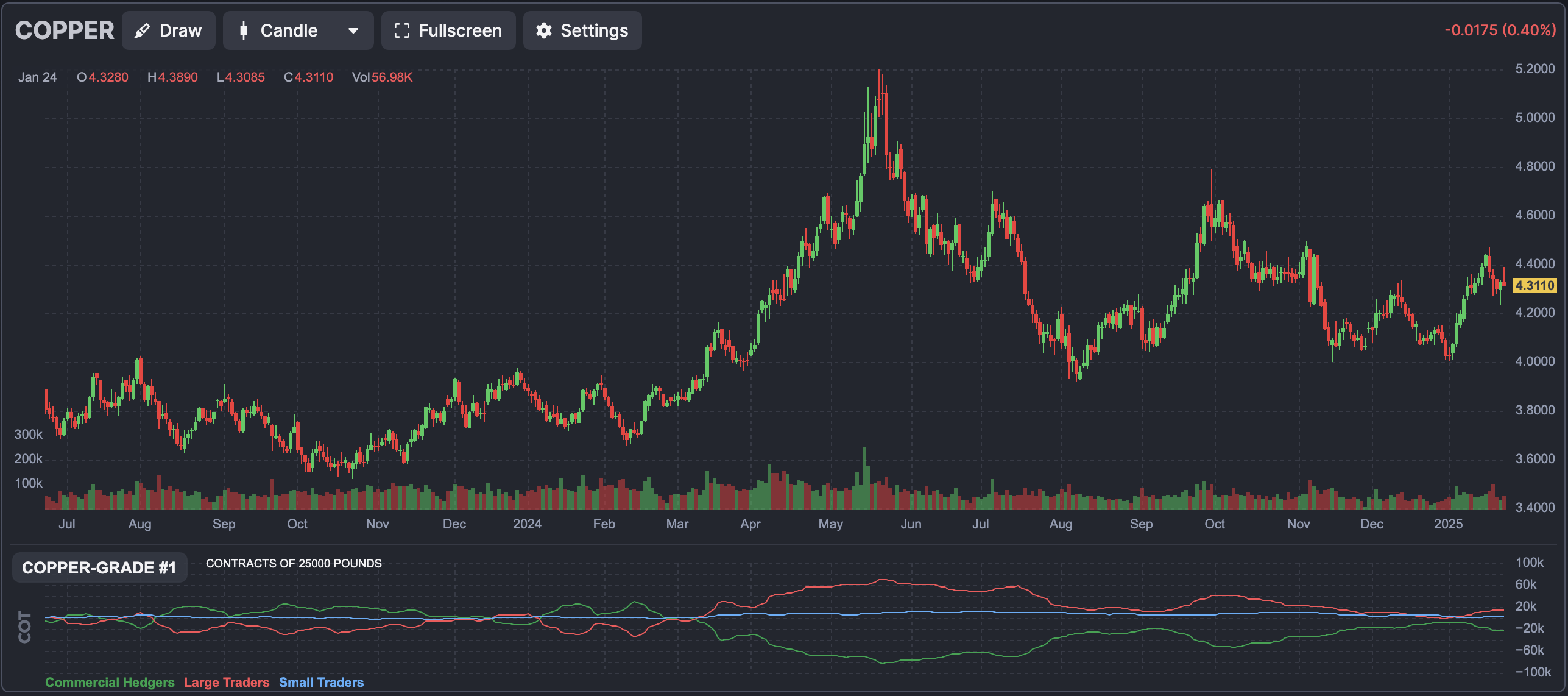Toggle the Commercial Hedgers legend line
This screenshot has width=1568, height=696.
pos(110,682)
